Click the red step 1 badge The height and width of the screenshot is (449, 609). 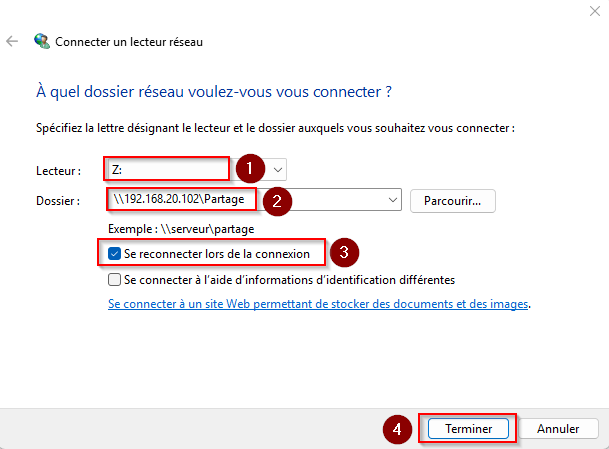246,168
